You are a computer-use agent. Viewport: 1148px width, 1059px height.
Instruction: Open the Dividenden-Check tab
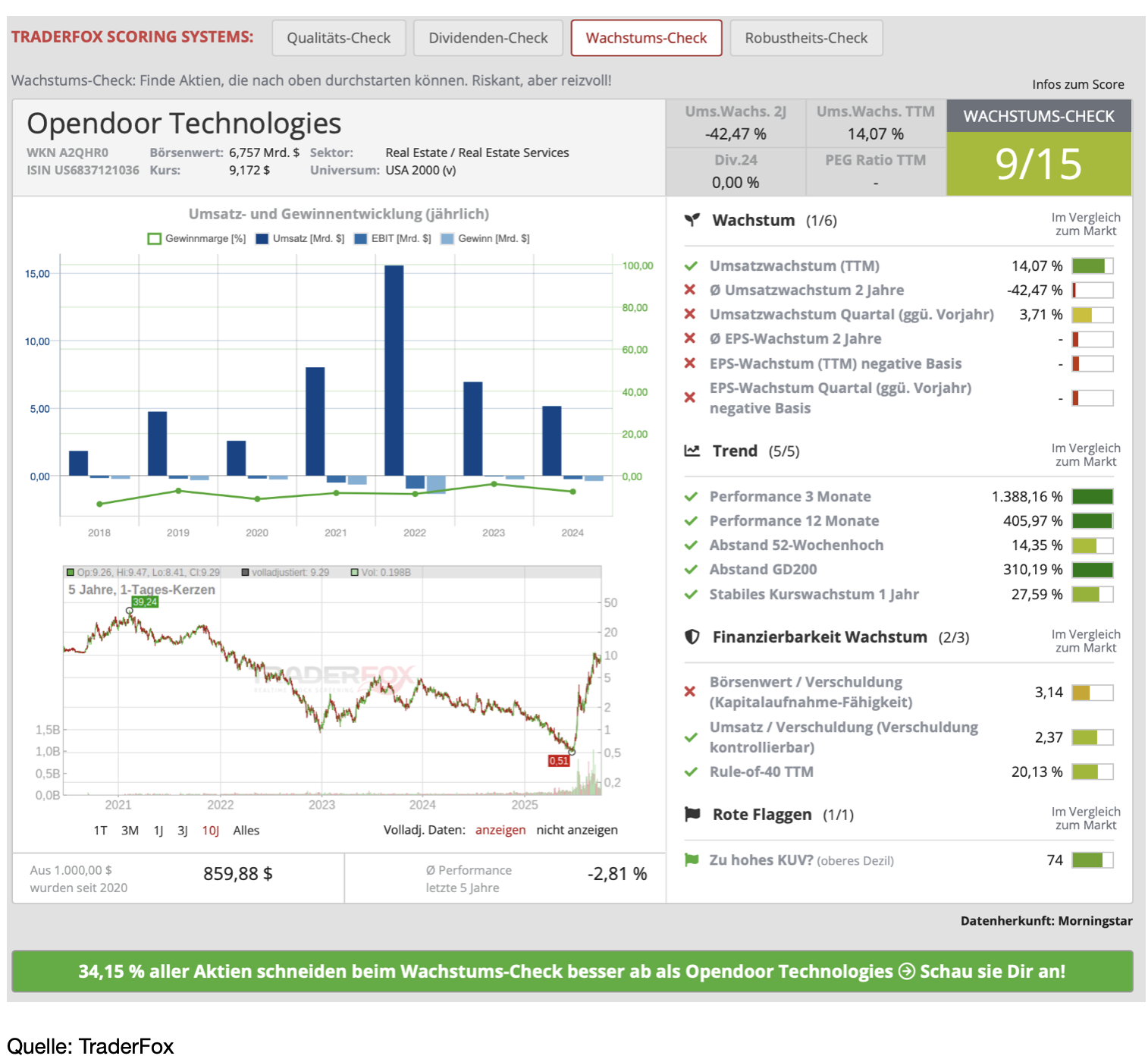point(488,38)
